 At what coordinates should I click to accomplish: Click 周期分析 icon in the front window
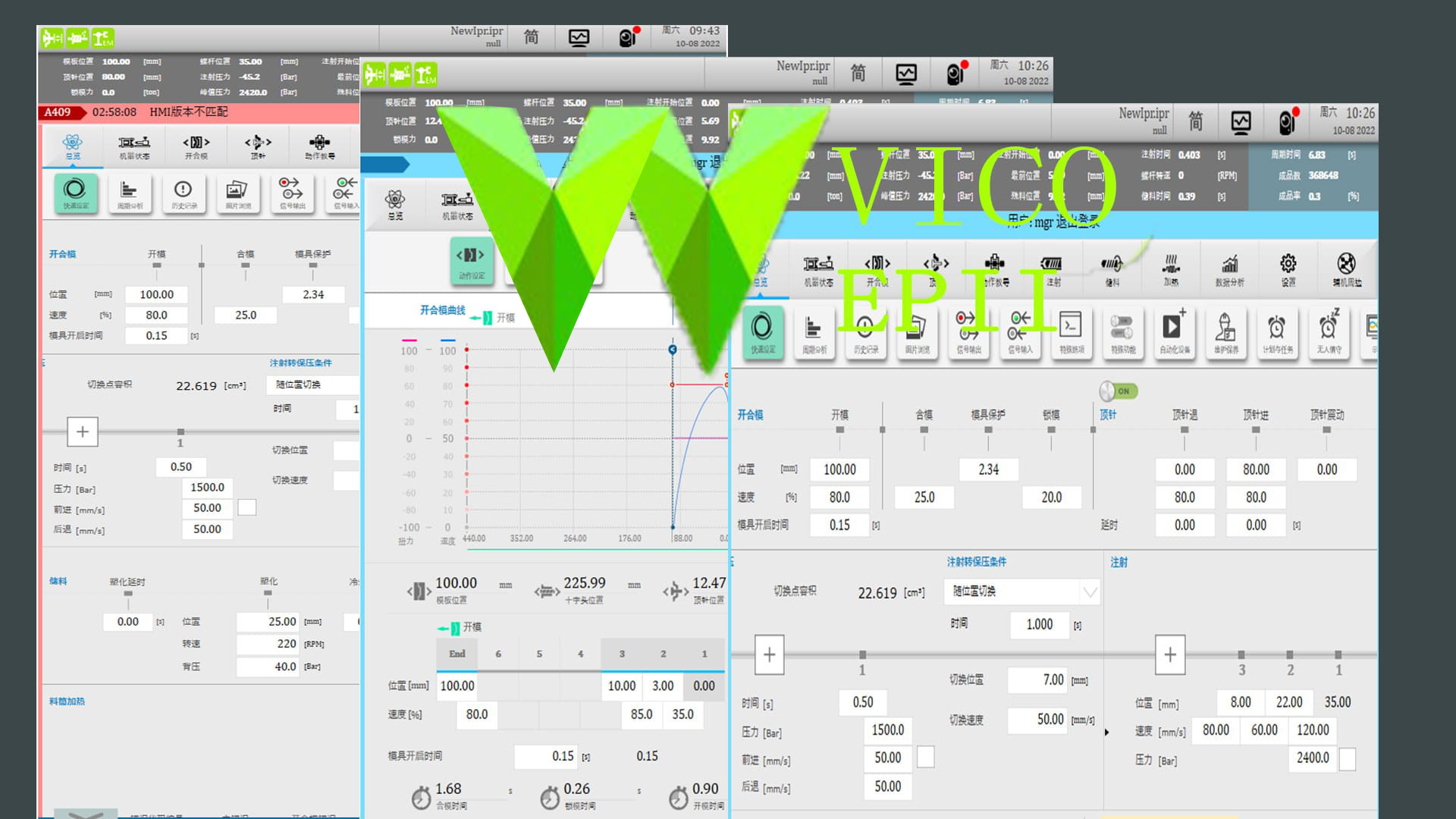pyautogui.click(x=814, y=332)
